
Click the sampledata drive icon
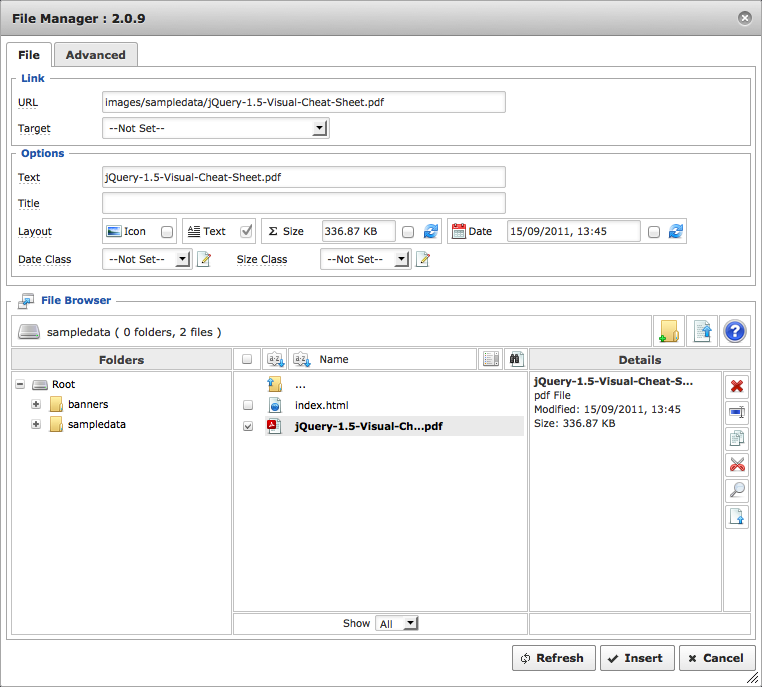click(x=29, y=332)
